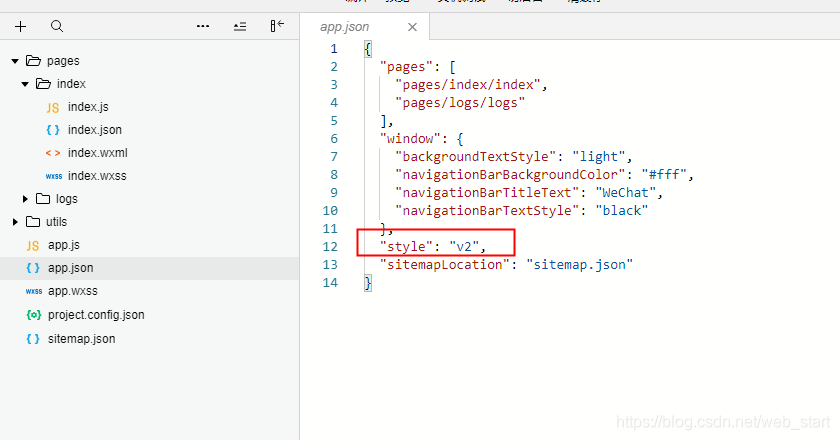The image size is (840, 440).
Task: Select the utils folder row
Action: coord(149,222)
